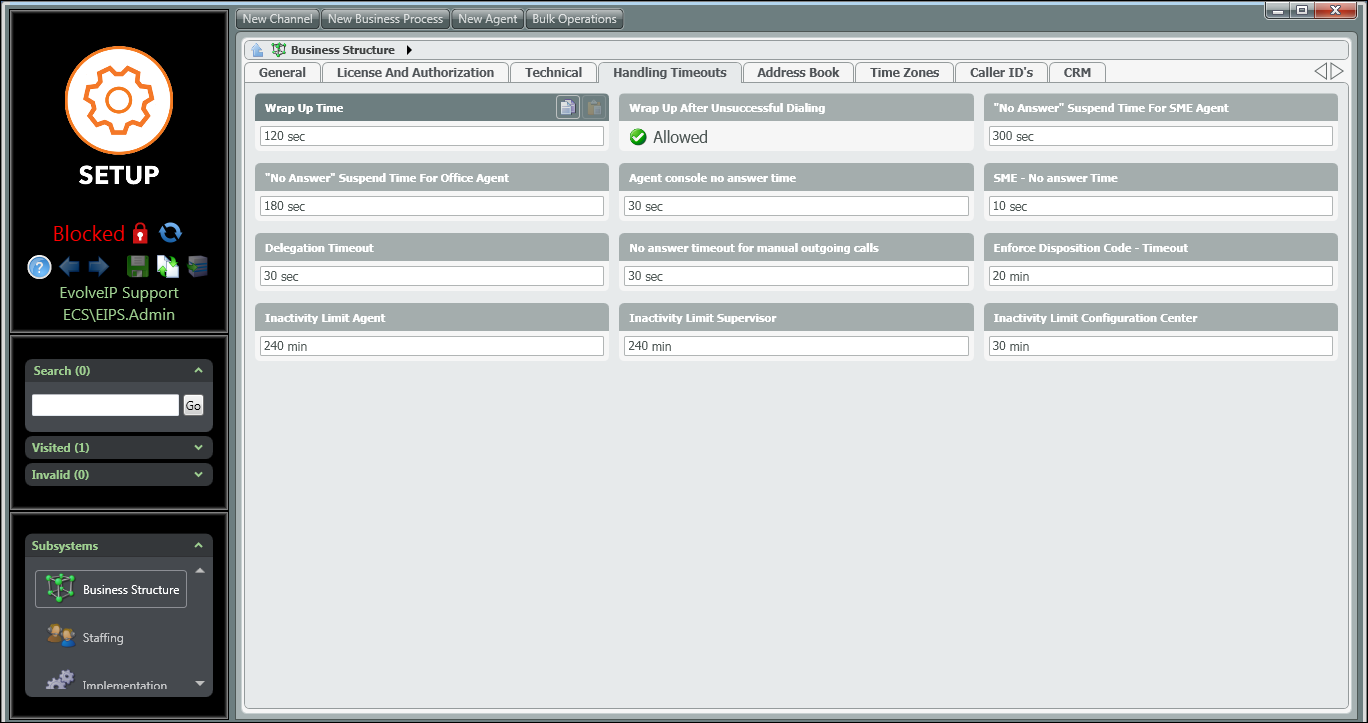
Task: Click the New Agent button
Action: pos(487,19)
